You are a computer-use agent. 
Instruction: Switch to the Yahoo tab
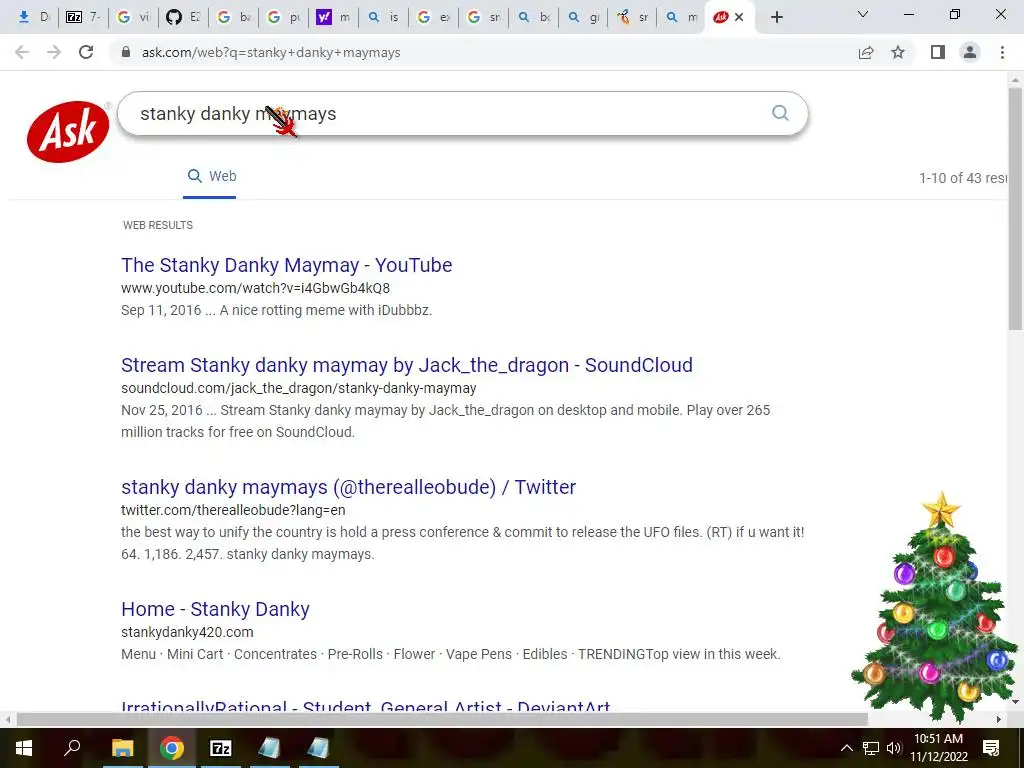coord(333,18)
